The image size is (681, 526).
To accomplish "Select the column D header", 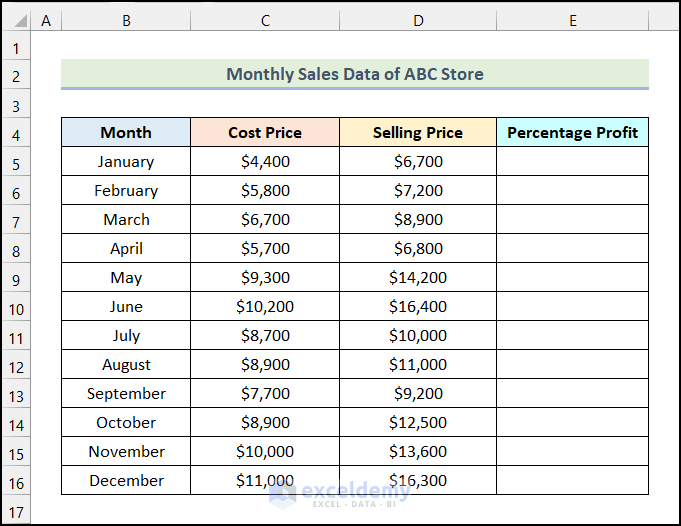I will (418, 20).
